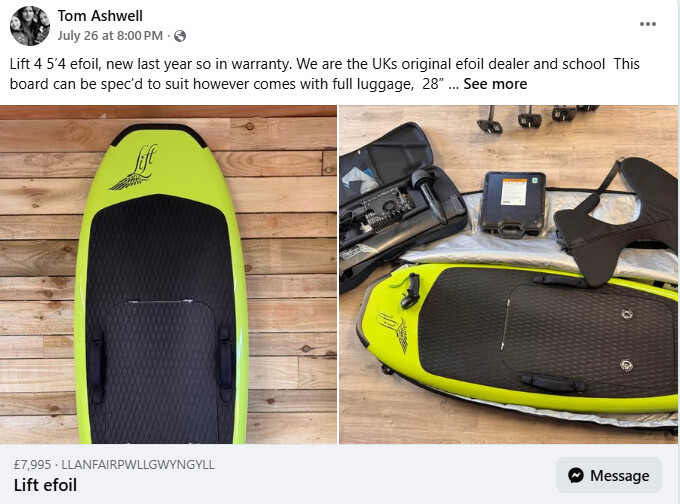Click the post description text
680x504 pixels.
[324, 74]
